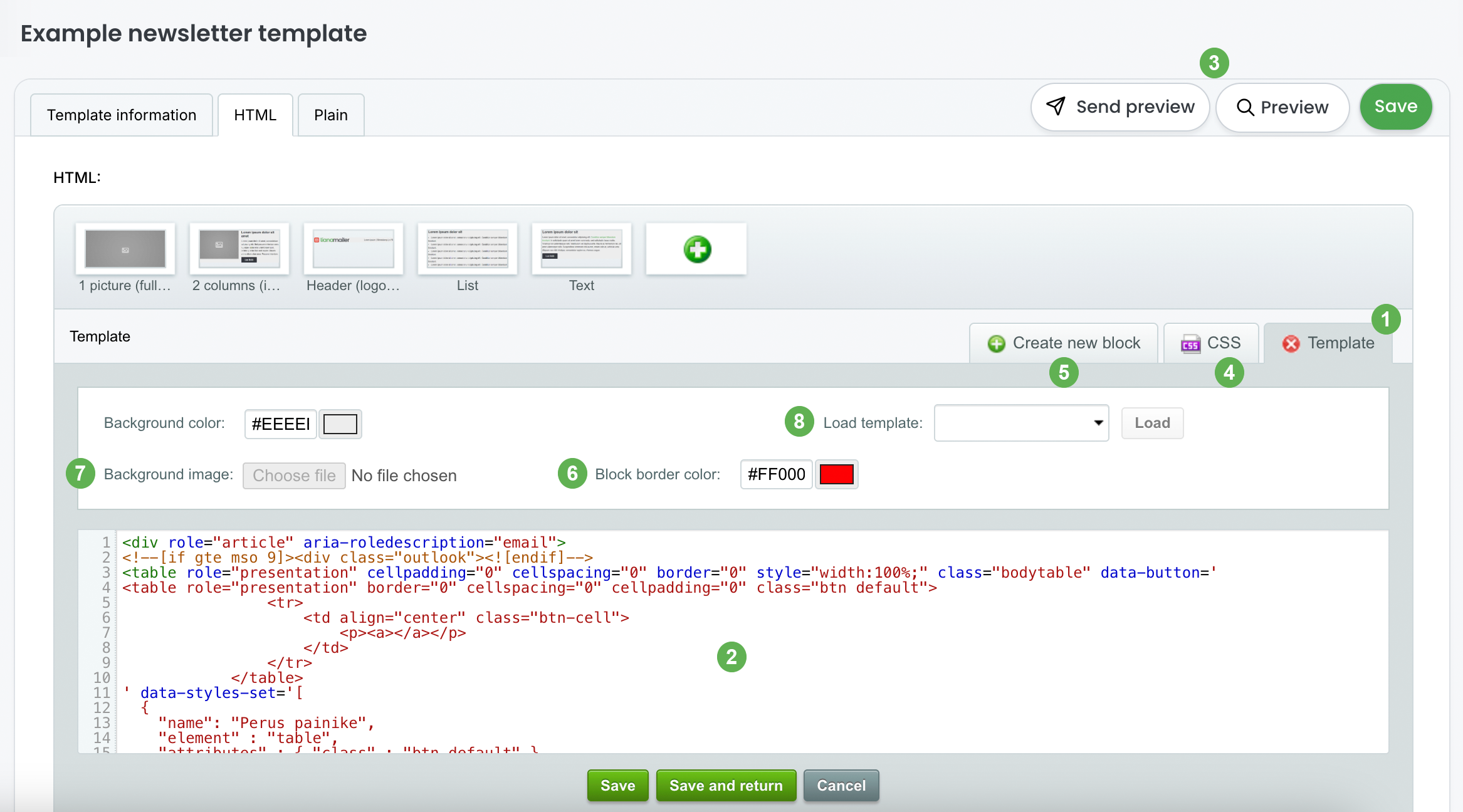Select the 1 picture block thumbnail
This screenshot has height=812, width=1463.
click(125, 249)
